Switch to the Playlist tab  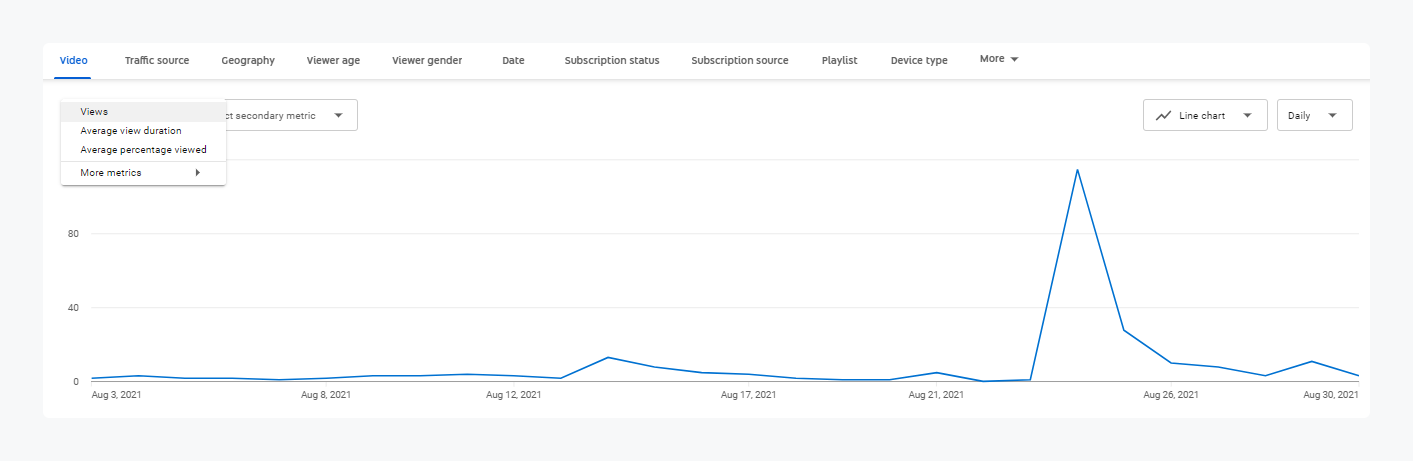coord(839,60)
